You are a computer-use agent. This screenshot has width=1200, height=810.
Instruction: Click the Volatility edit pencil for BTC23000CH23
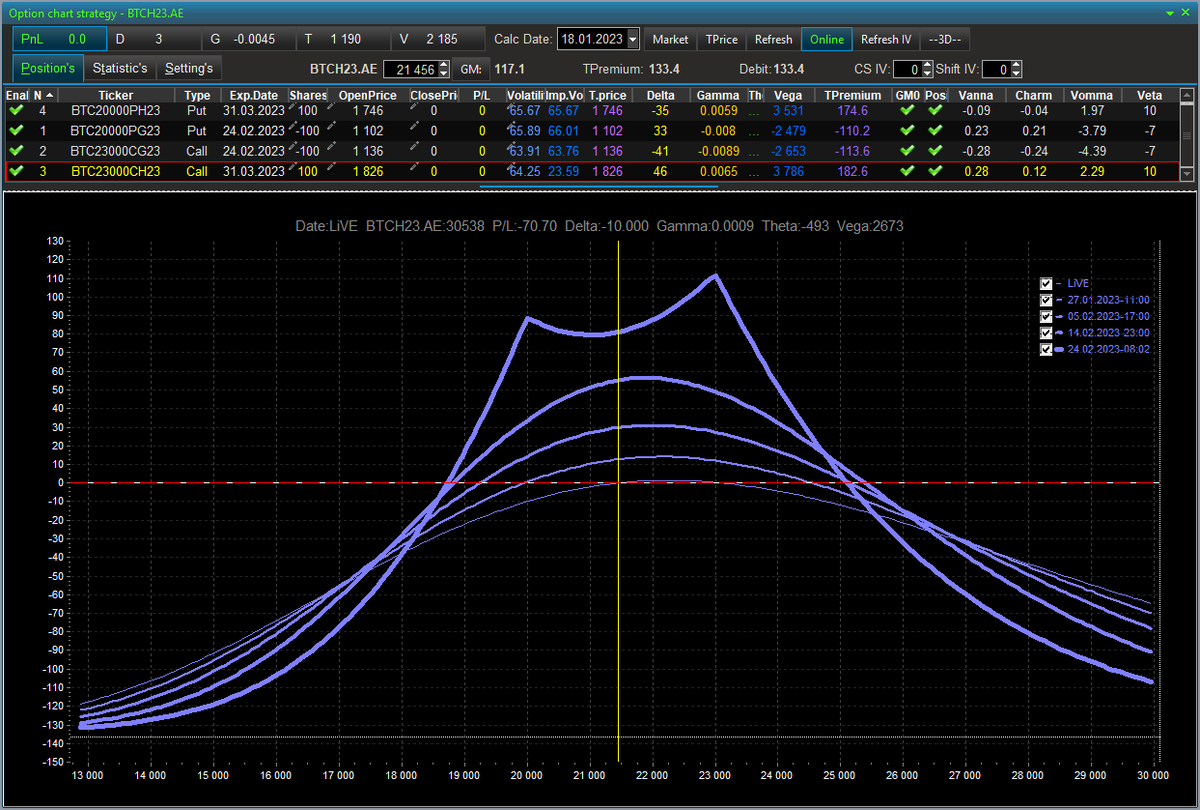coord(512,166)
